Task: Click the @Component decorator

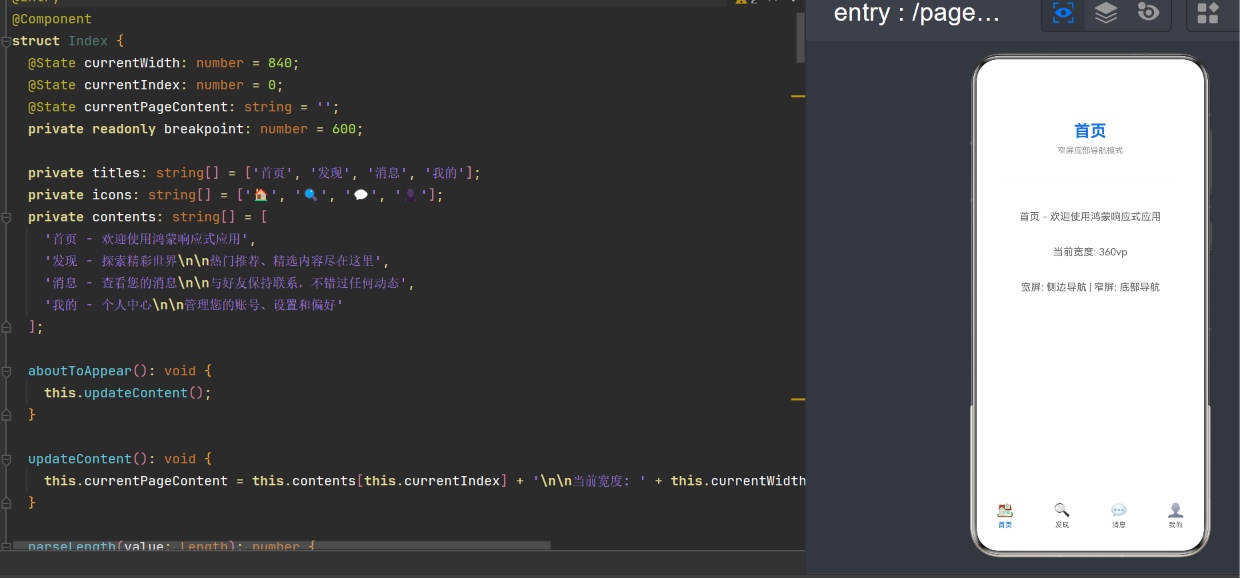Action: point(52,19)
